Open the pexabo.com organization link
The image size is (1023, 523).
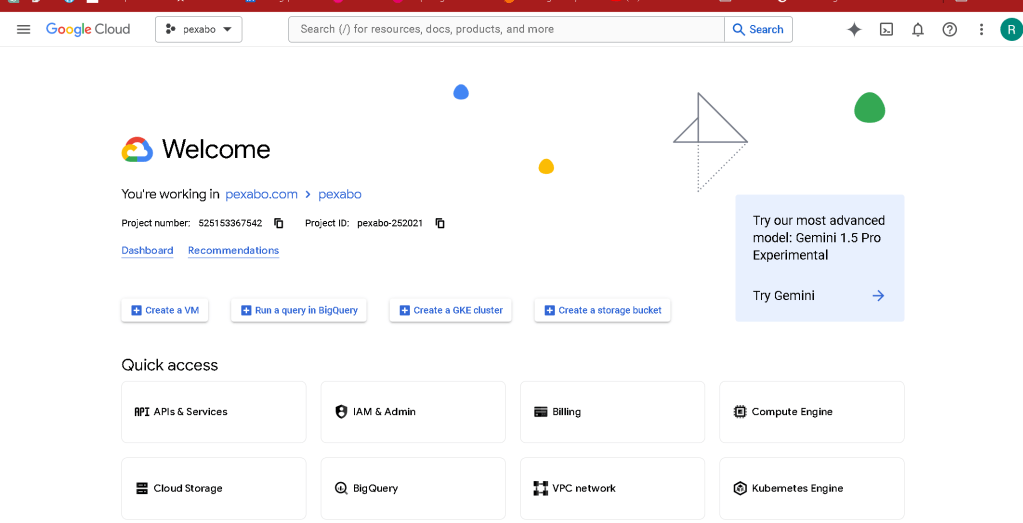(262, 194)
